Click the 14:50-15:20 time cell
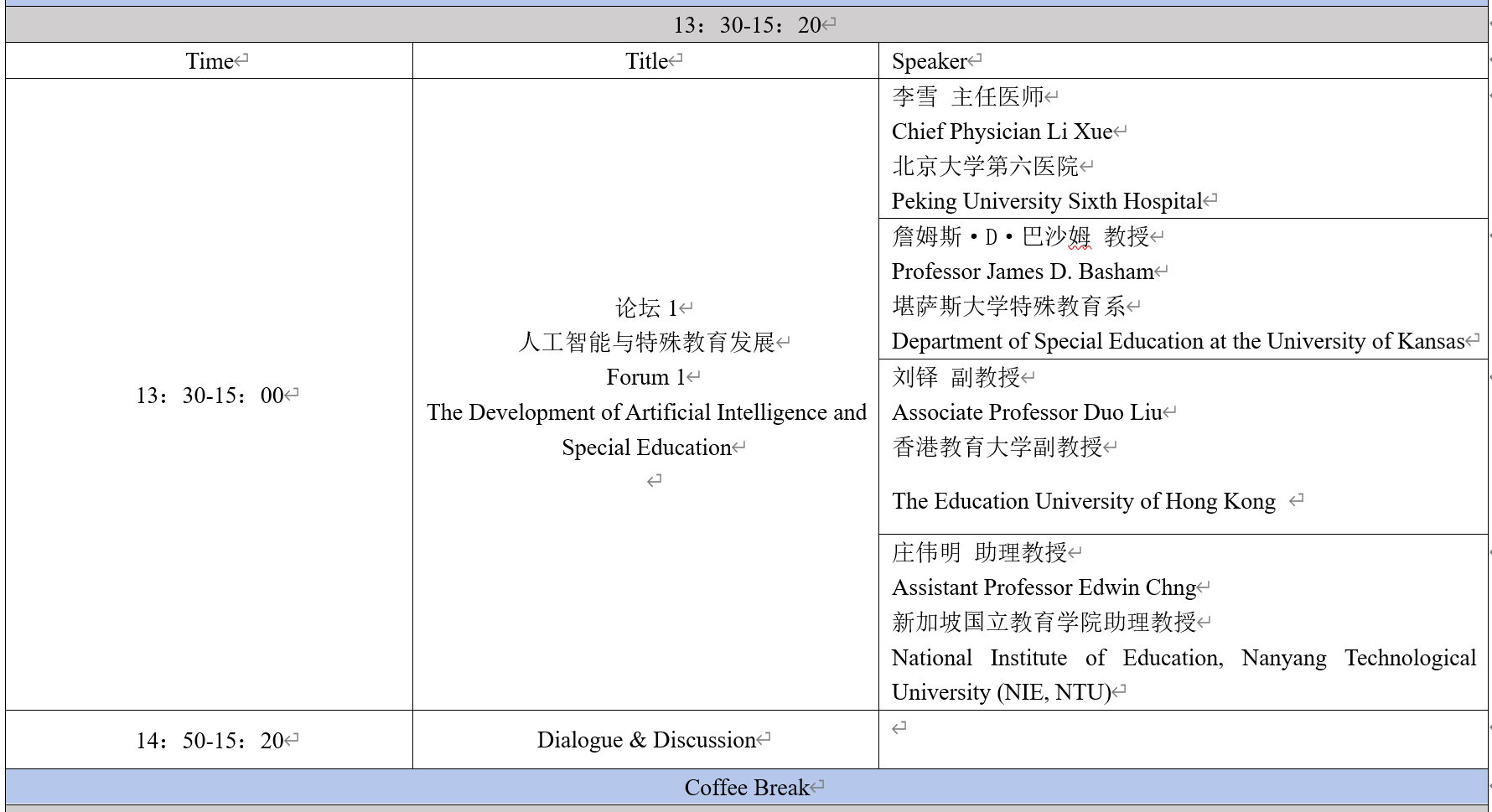The image size is (1492, 812). [210, 741]
